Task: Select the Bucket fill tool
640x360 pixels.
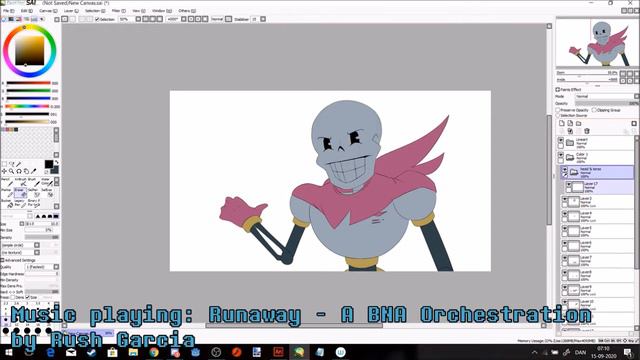Action: click(x=7, y=203)
